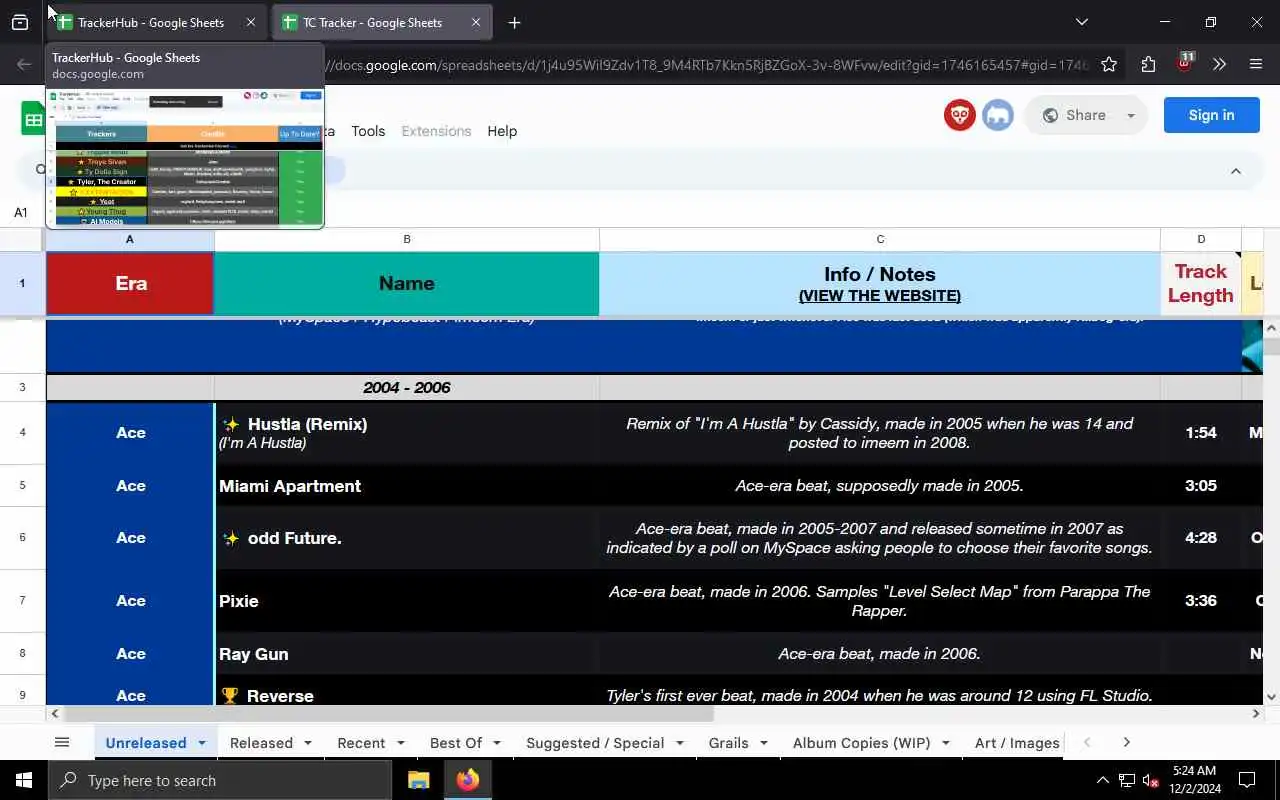Open the all sheets list icon
This screenshot has width=1280, height=800.
62,742
